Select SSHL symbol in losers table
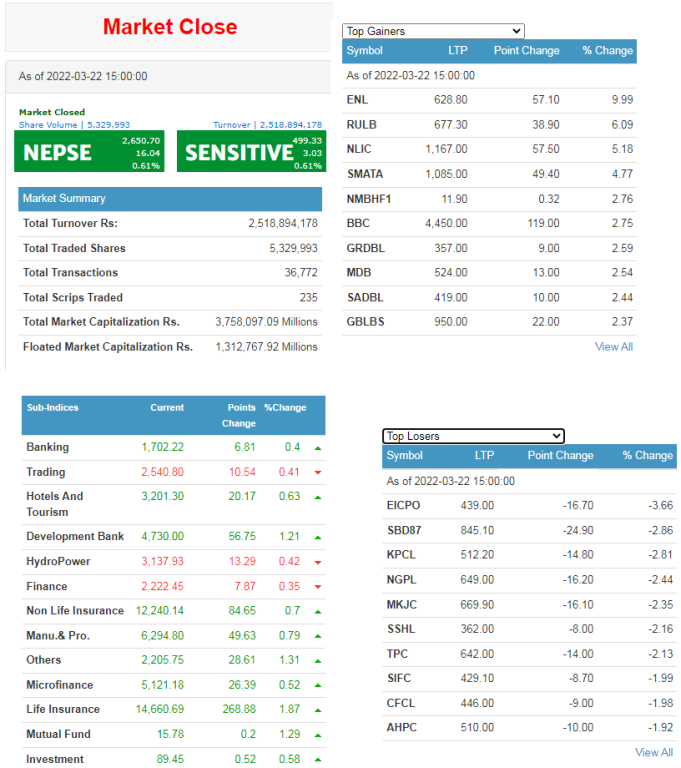Screen dimensions: 681x768 401,629
